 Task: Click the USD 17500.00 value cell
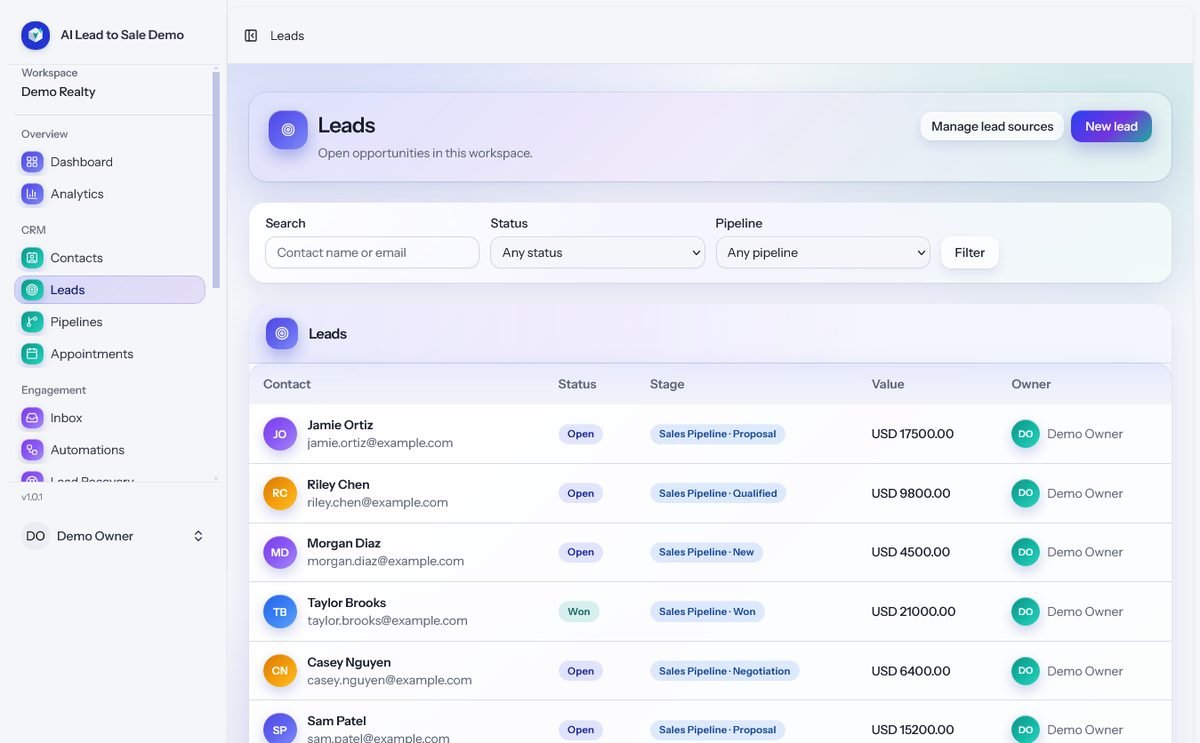pyautogui.click(x=912, y=434)
